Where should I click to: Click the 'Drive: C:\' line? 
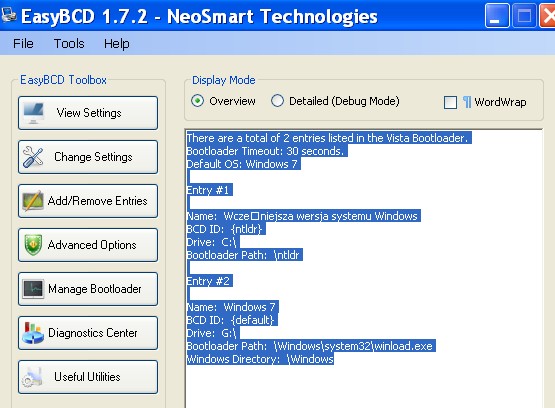click(x=213, y=242)
